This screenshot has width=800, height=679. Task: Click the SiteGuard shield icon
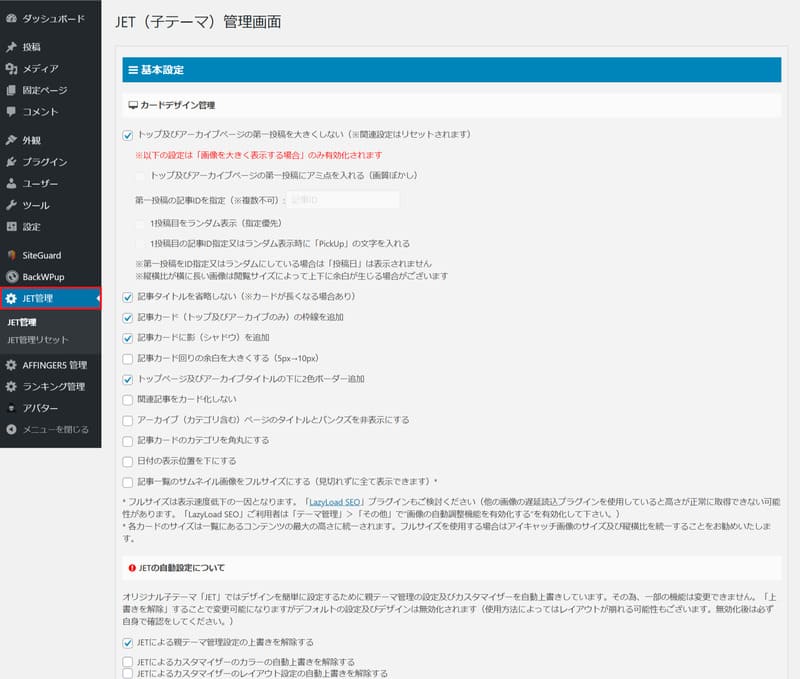(11, 255)
